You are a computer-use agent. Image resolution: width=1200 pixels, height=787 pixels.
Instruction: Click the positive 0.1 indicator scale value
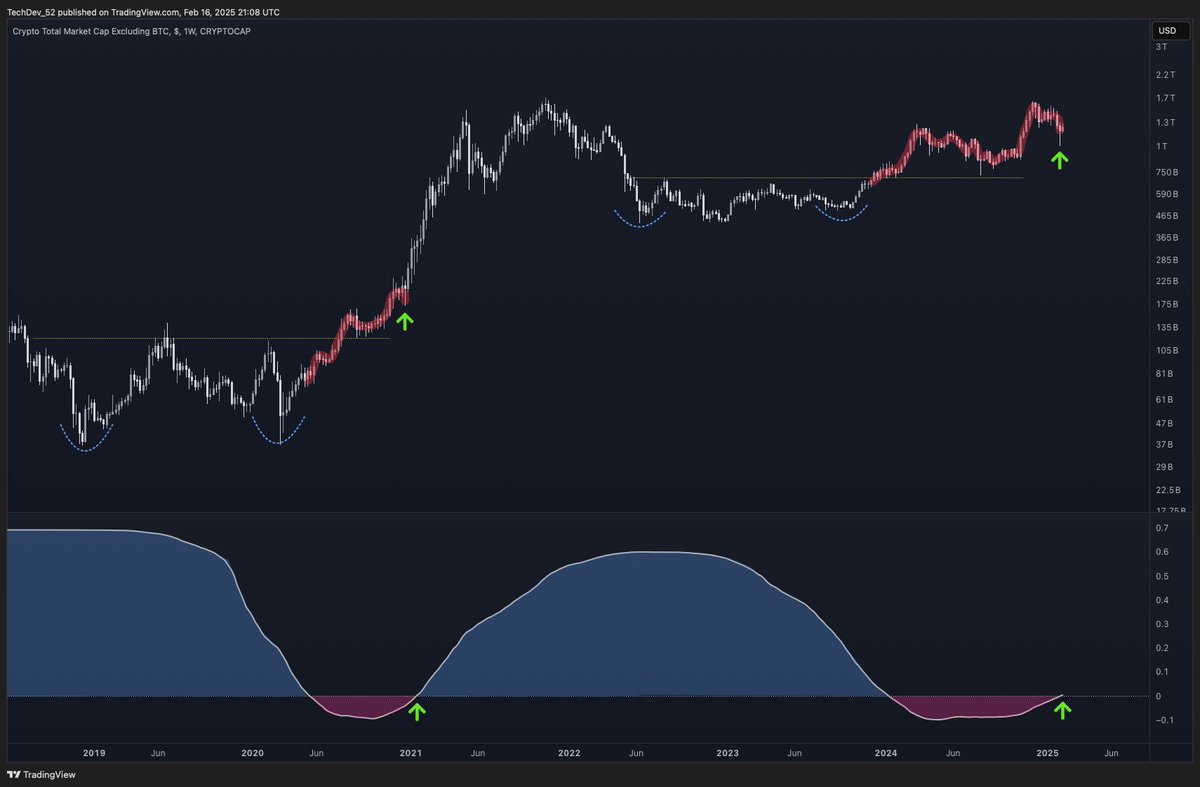[x=1162, y=672]
